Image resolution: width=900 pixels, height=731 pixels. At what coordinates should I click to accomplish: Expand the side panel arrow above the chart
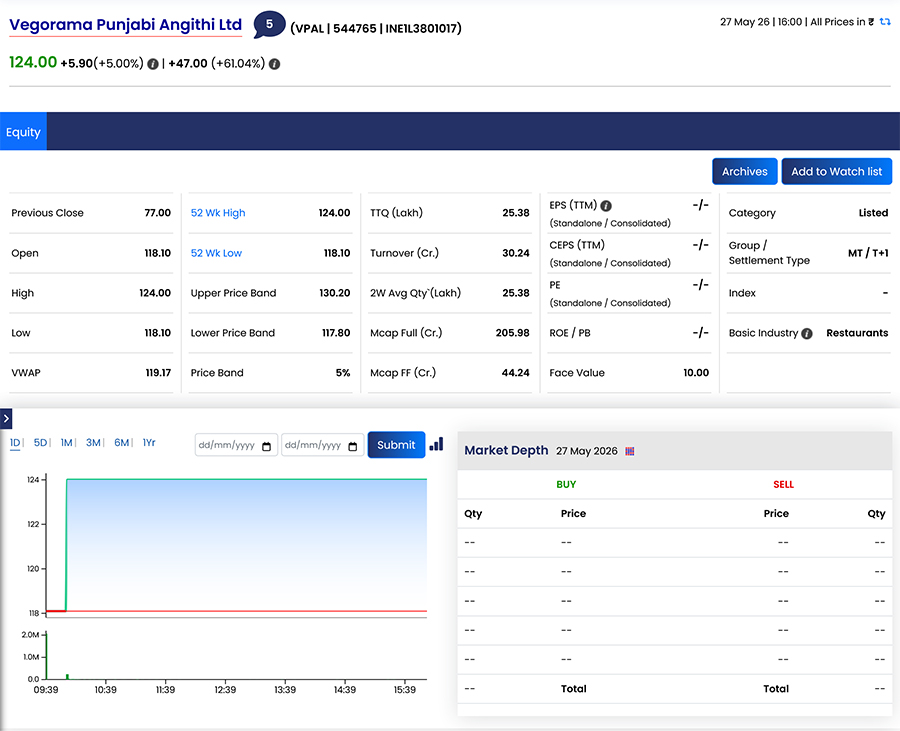(6, 418)
